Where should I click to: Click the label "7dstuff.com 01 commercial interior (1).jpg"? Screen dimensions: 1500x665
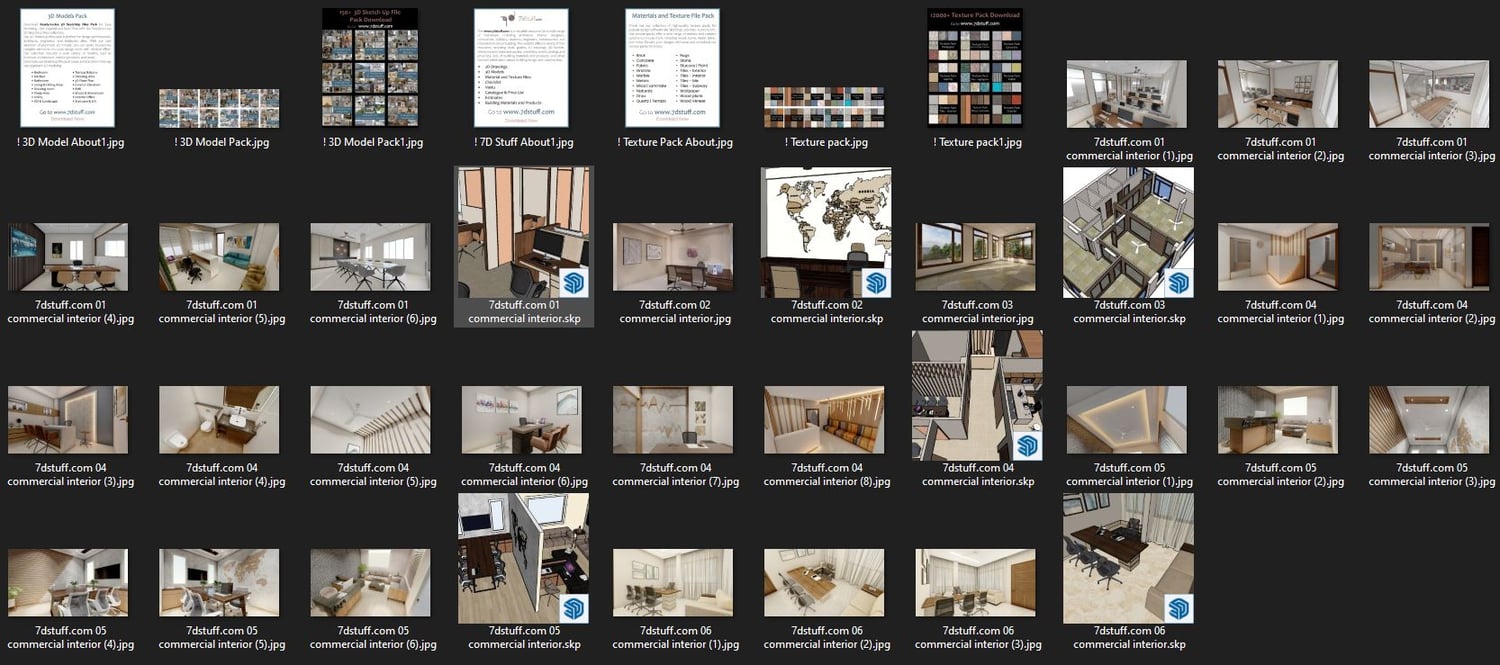(x=1129, y=149)
